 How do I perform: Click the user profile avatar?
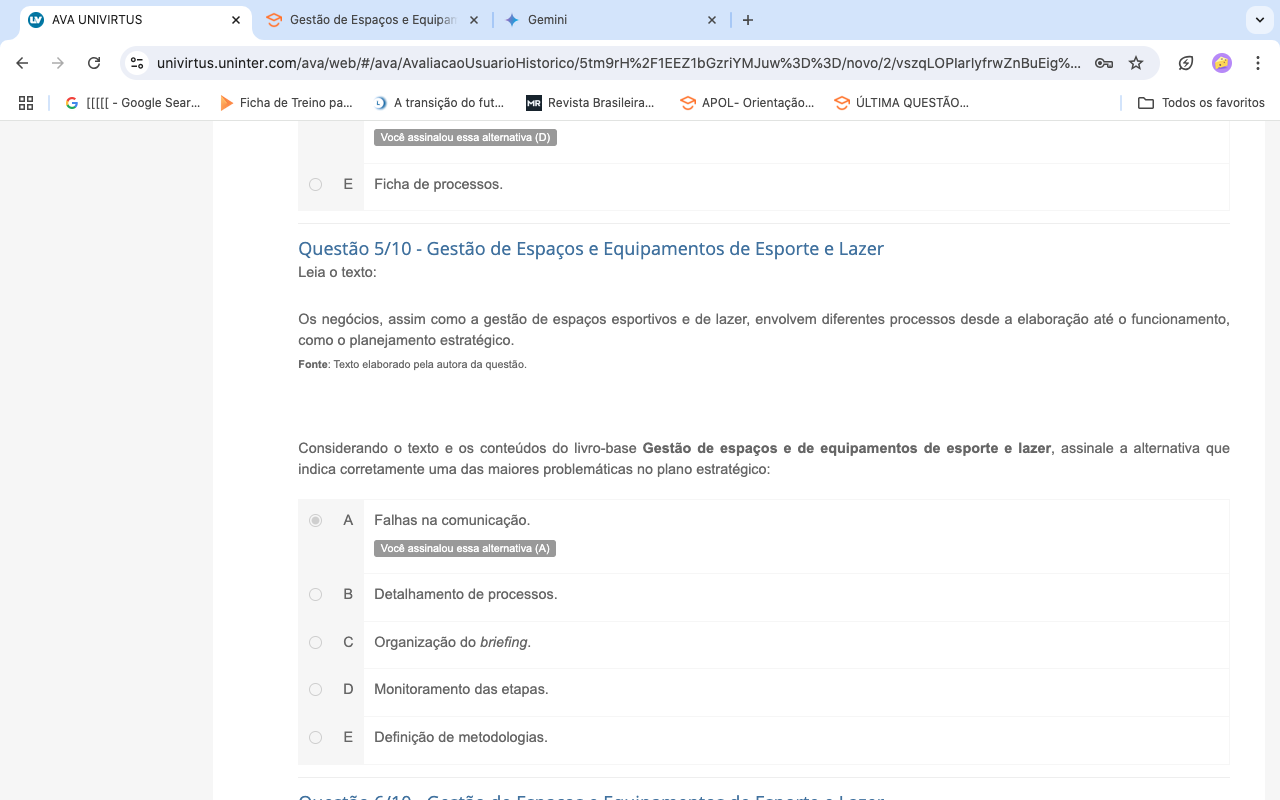(x=1221, y=63)
